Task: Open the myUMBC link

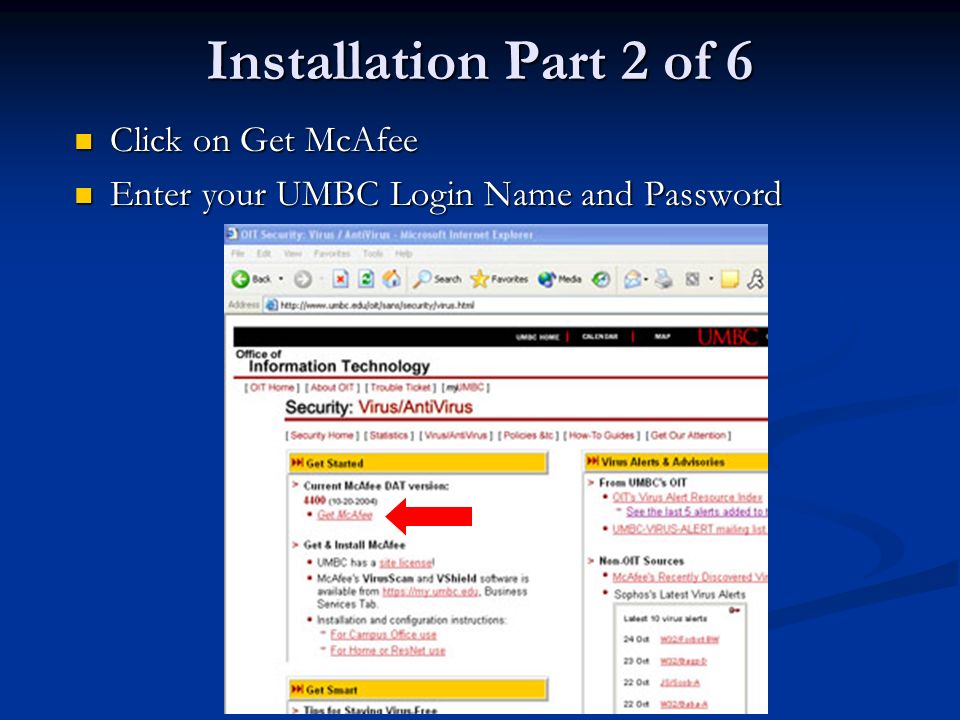Action: coord(465,388)
